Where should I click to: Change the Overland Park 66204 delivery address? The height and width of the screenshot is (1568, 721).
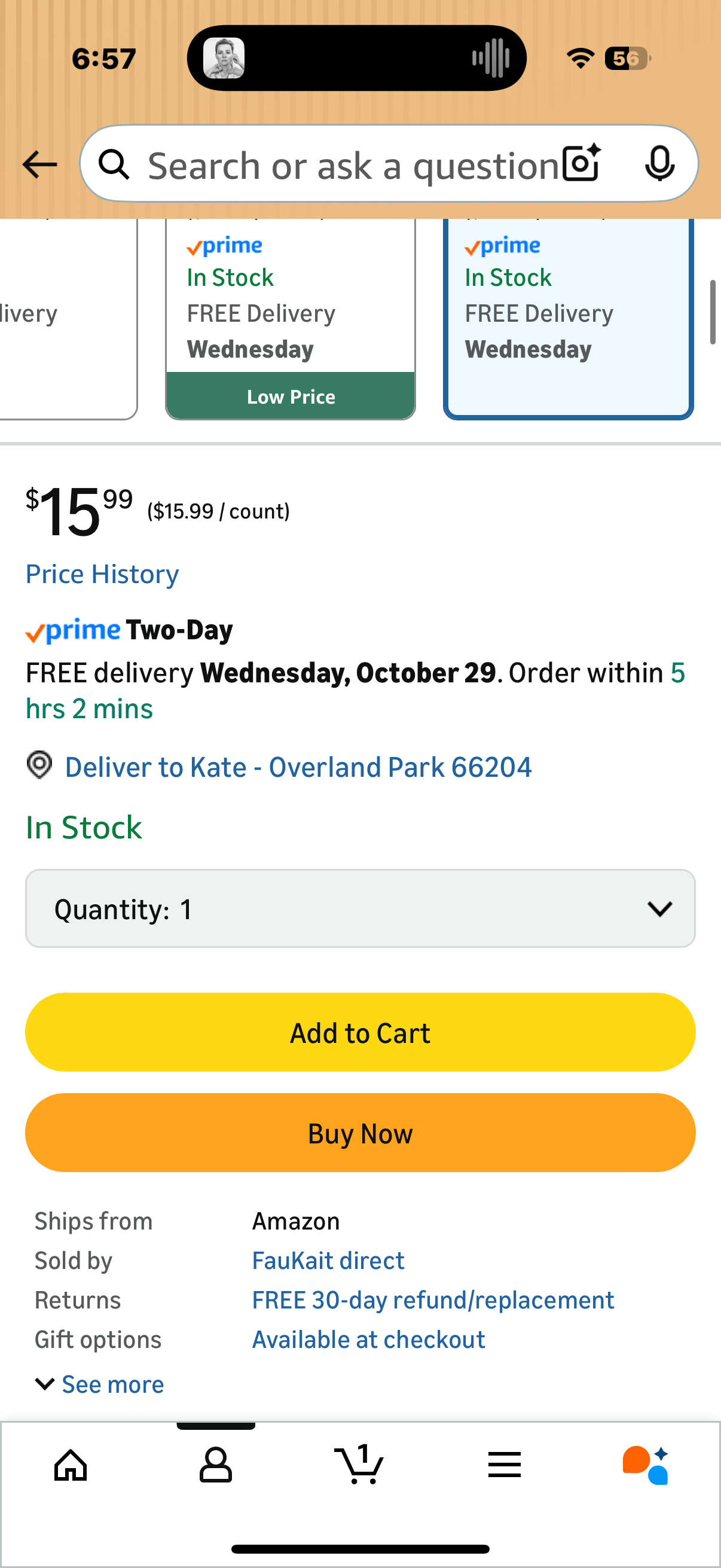298,767
